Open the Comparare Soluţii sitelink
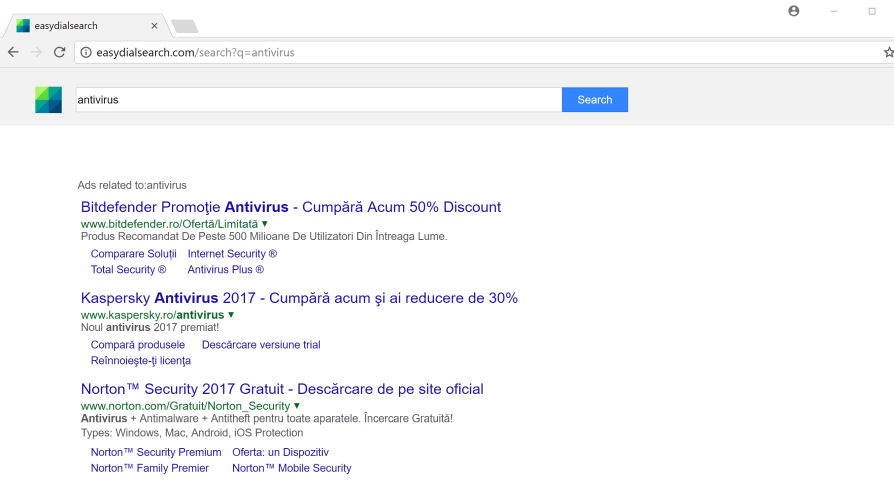Viewport: 894px width, 481px height. tap(133, 254)
